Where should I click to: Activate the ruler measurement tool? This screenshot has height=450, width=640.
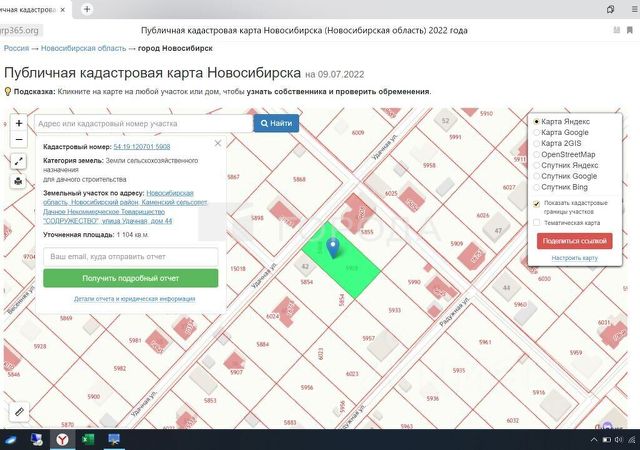[19, 412]
